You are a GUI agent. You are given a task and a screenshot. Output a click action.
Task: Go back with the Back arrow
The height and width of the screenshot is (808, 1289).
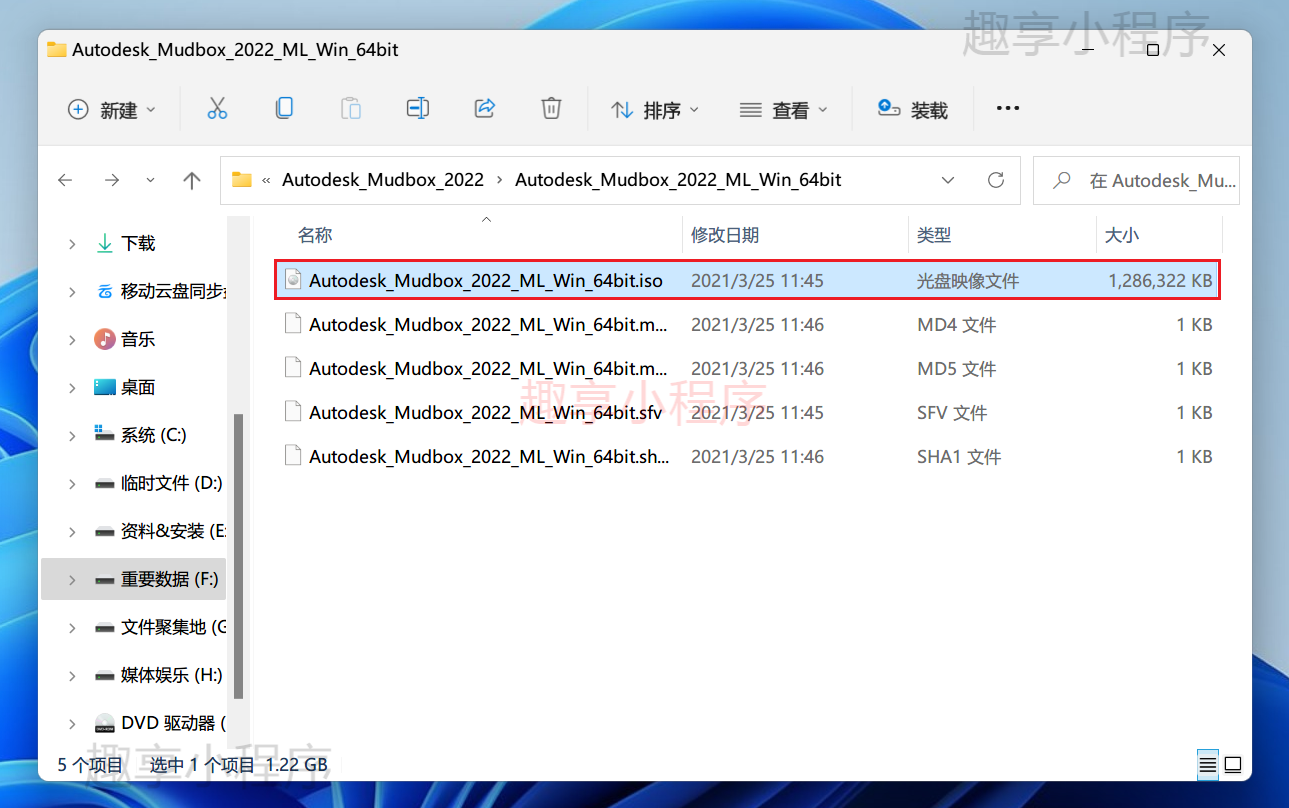(65, 180)
